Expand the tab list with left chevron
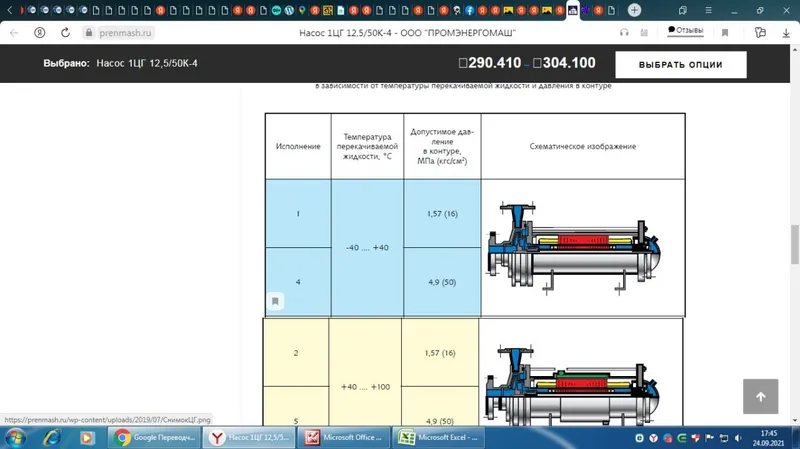This screenshot has width=800, height=449. [9, 10]
